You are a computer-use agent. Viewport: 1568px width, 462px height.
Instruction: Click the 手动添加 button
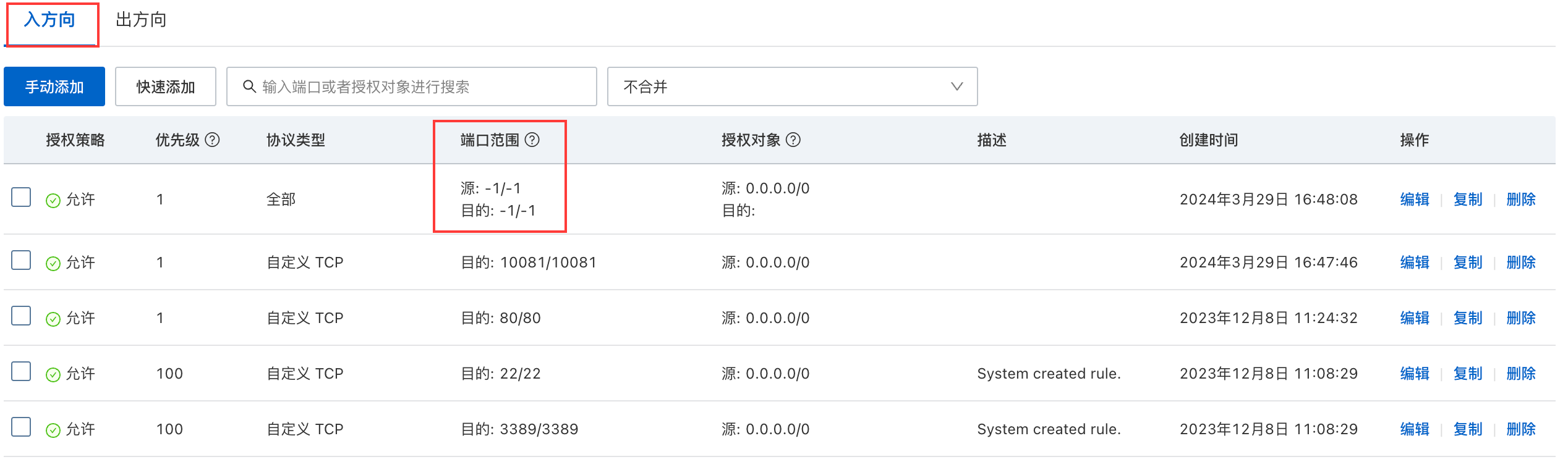coord(54,86)
